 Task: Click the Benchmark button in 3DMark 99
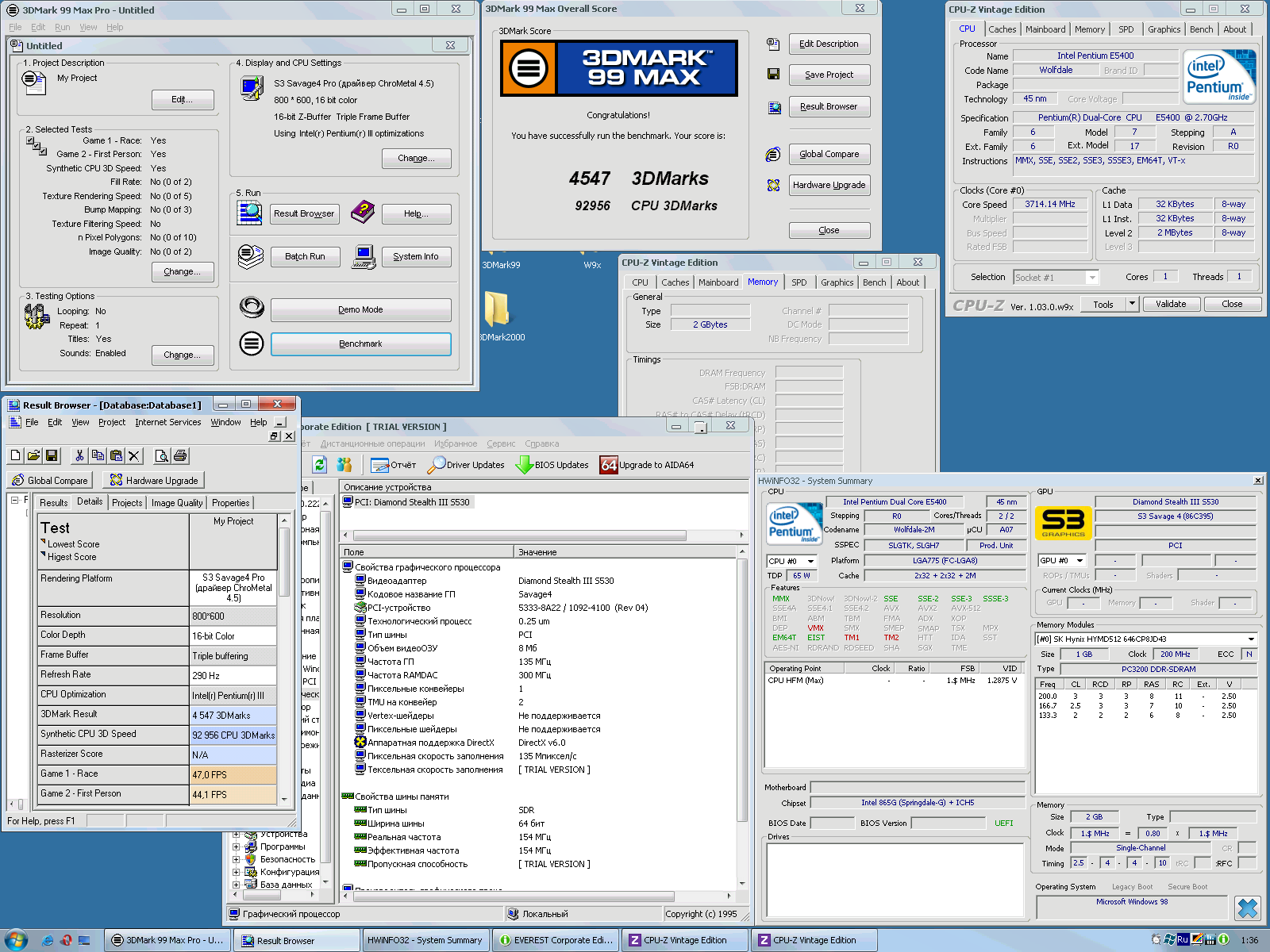[x=361, y=344]
